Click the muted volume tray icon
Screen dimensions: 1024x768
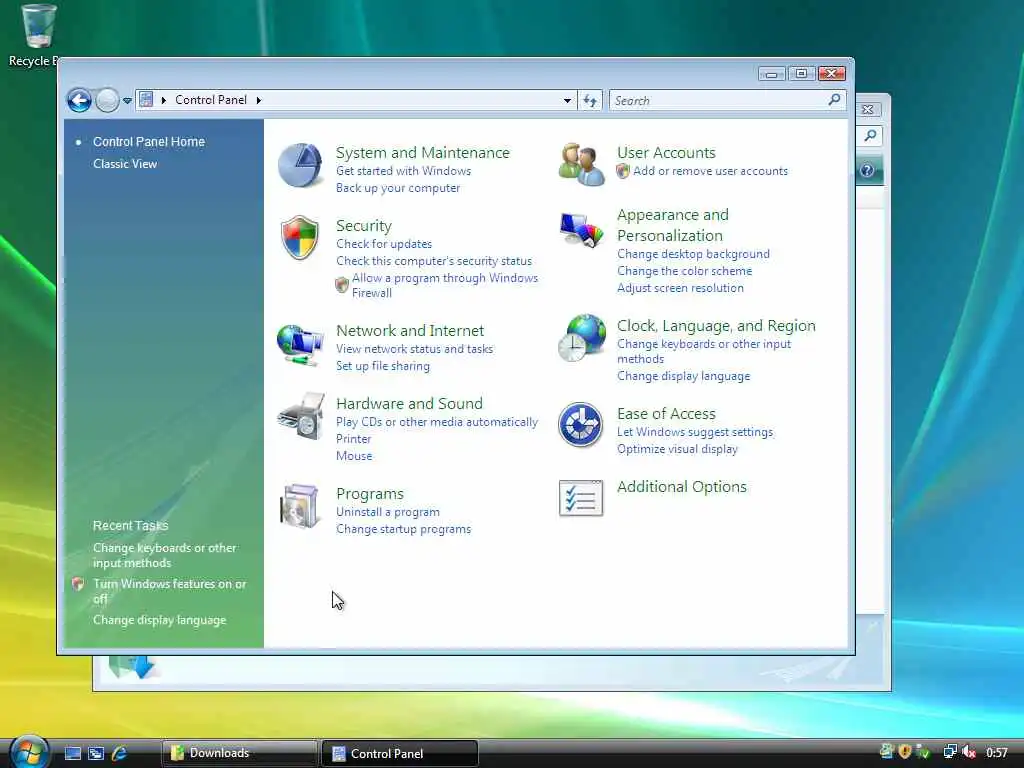click(x=969, y=752)
